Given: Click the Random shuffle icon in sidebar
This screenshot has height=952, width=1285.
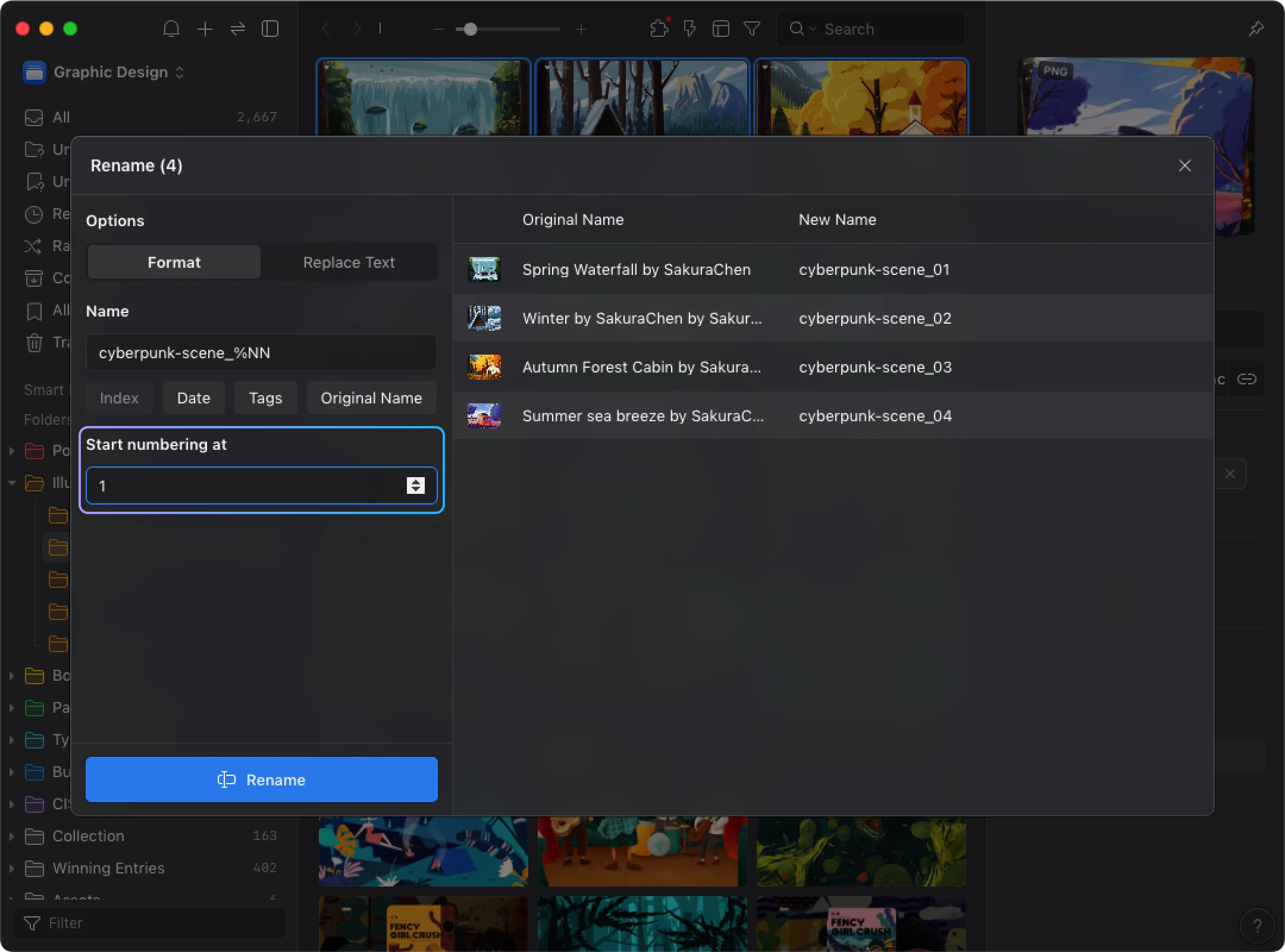Looking at the screenshot, I should [33, 246].
